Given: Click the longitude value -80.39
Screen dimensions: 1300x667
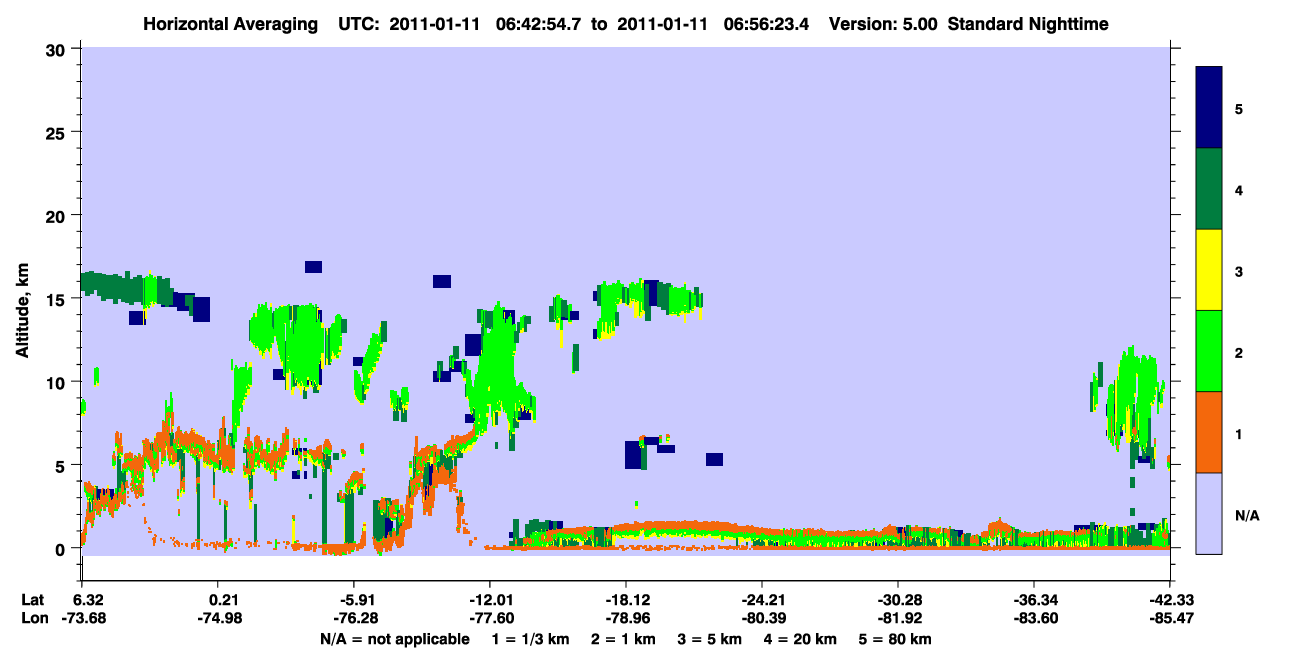Looking at the screenshot, I should [762, 618].
